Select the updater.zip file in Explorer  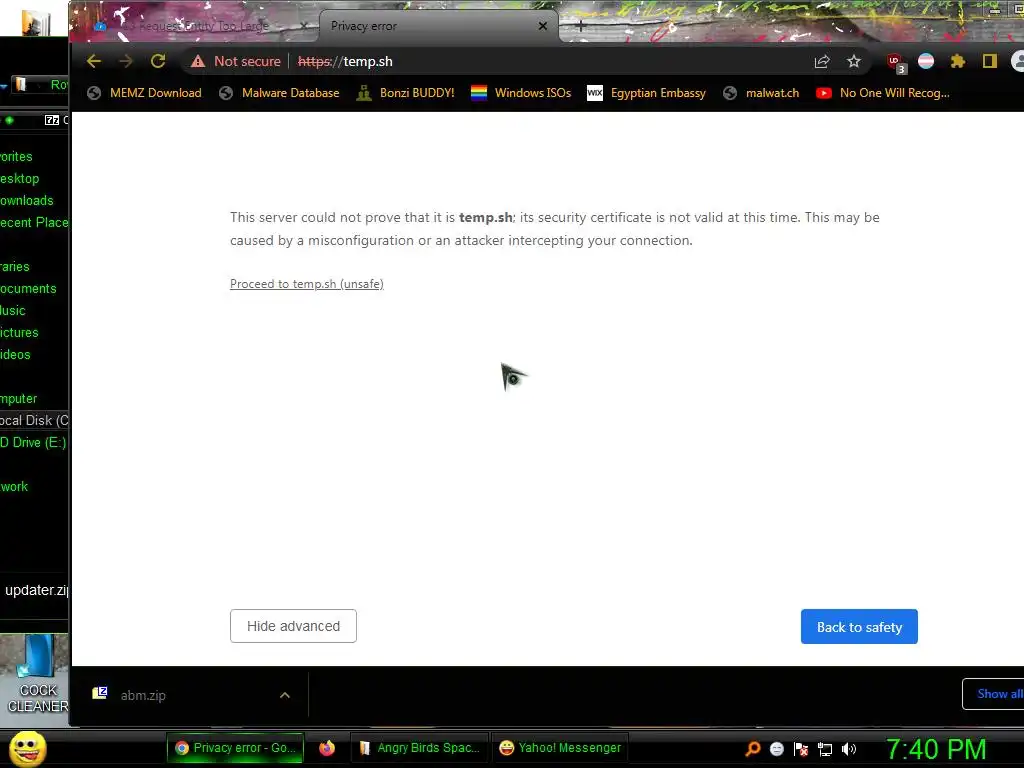point(36,590)
